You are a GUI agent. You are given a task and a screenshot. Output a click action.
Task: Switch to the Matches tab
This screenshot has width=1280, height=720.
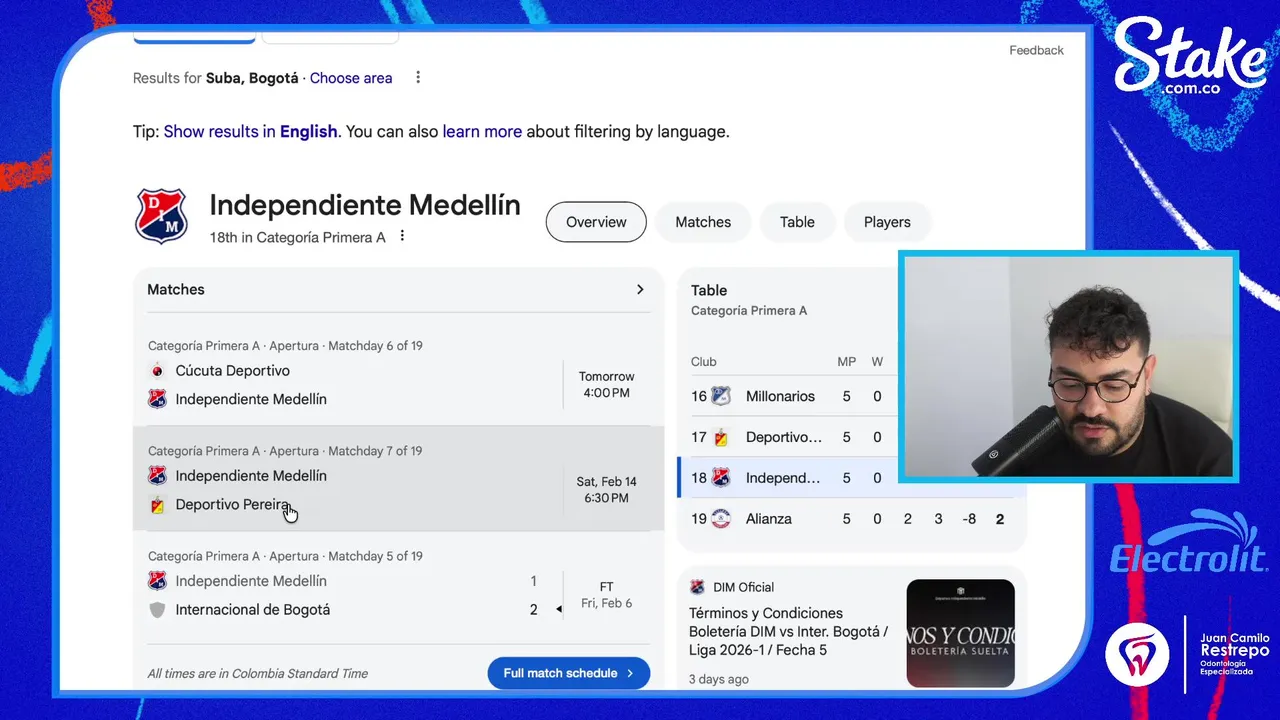tap(703, 222)
